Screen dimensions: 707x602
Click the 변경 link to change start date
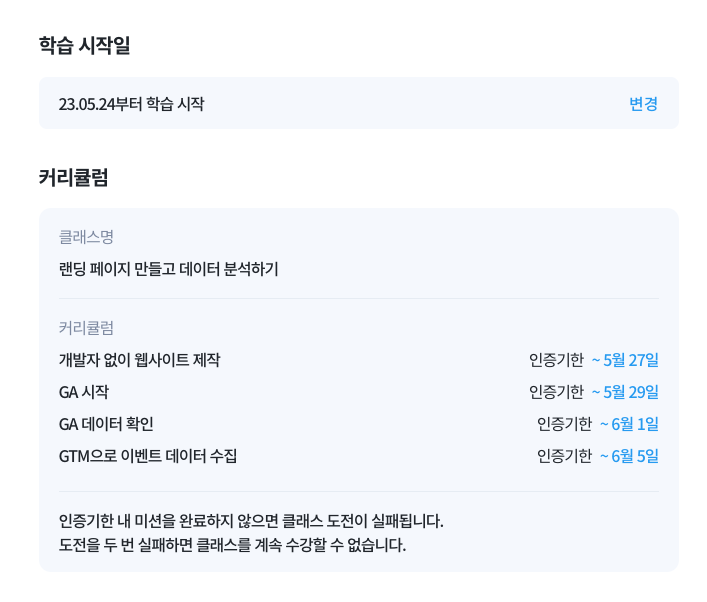point(643,104)
